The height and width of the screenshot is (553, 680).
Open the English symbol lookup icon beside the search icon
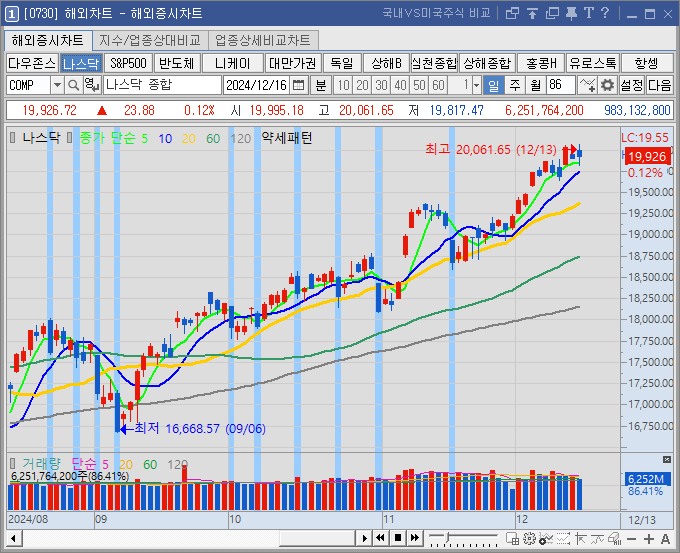tap(92, 85)
